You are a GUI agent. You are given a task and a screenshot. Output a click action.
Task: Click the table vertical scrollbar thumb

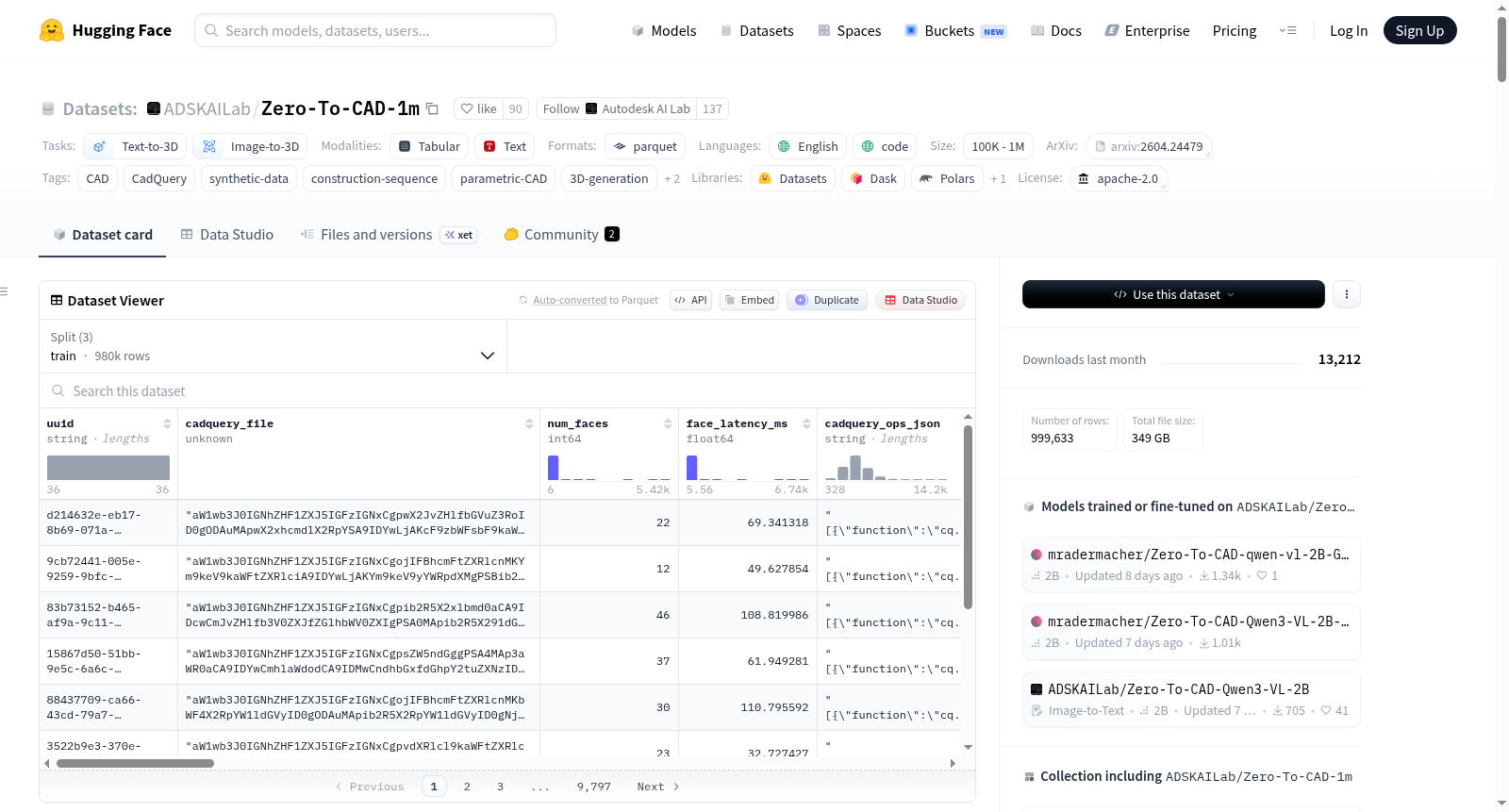(968, 517)
